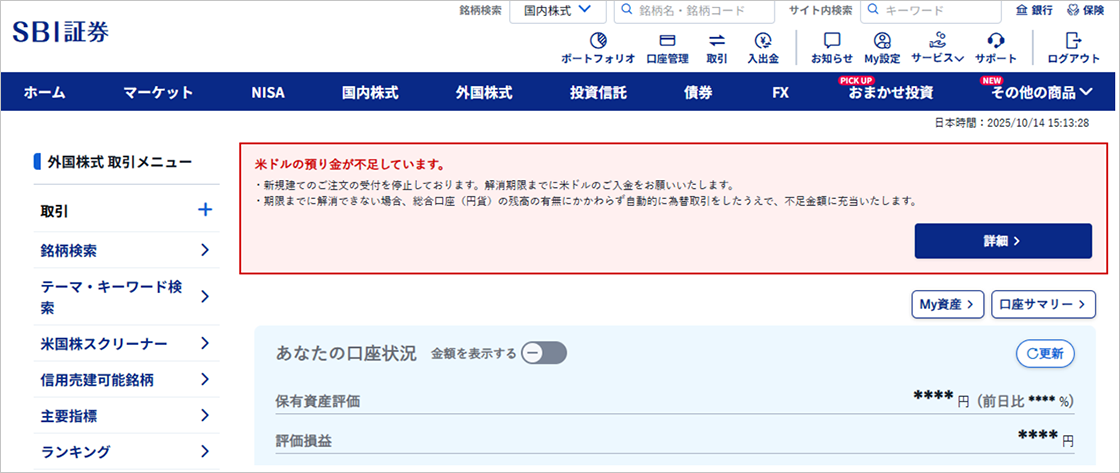Viewport: 1120px width, 473px height.
Task: Open the Portfolio (ポートフォリオ) icon
Action: pyautogui.click(x=598, y=42)
